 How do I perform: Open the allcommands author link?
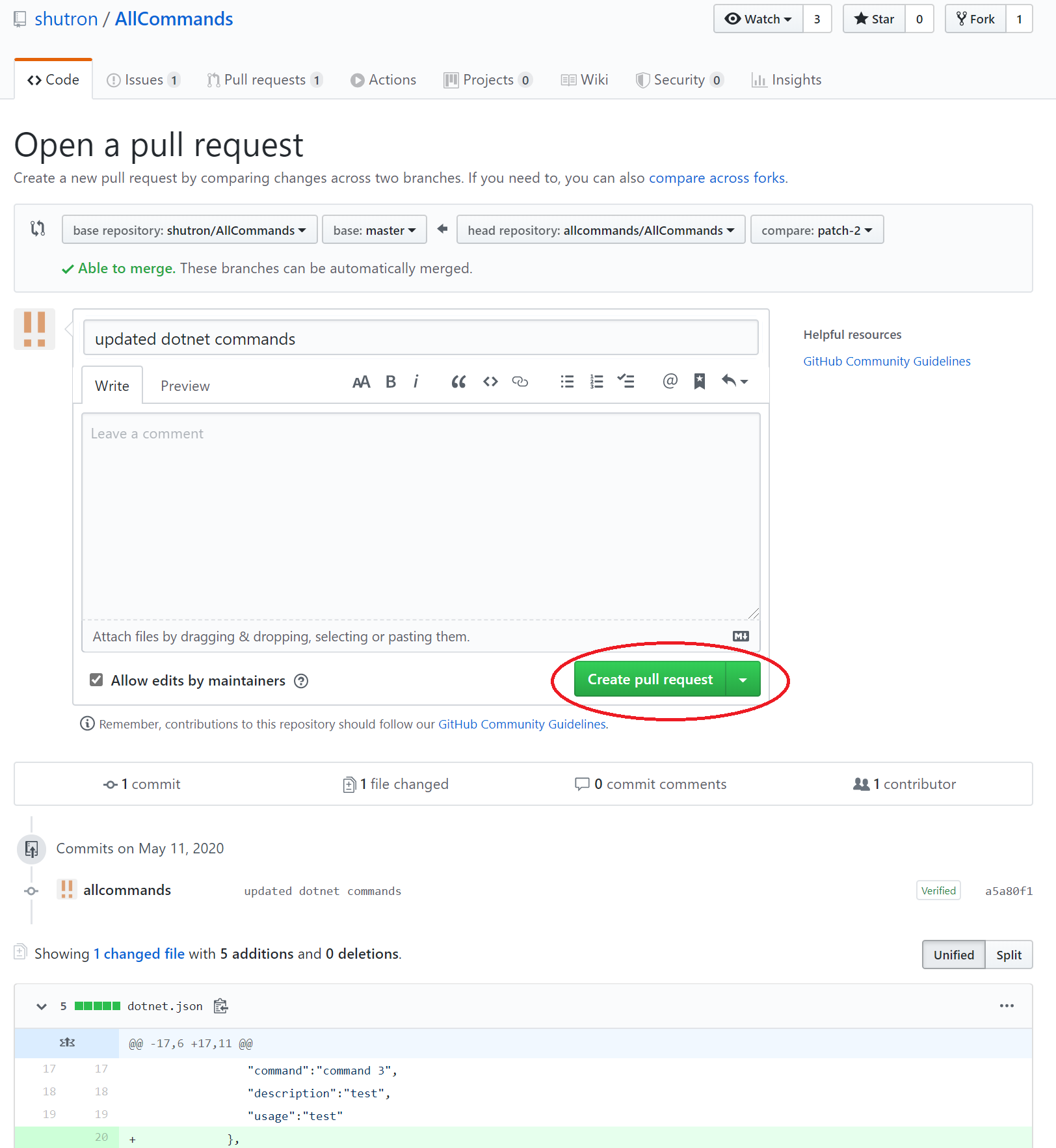[x=127, y=890]
